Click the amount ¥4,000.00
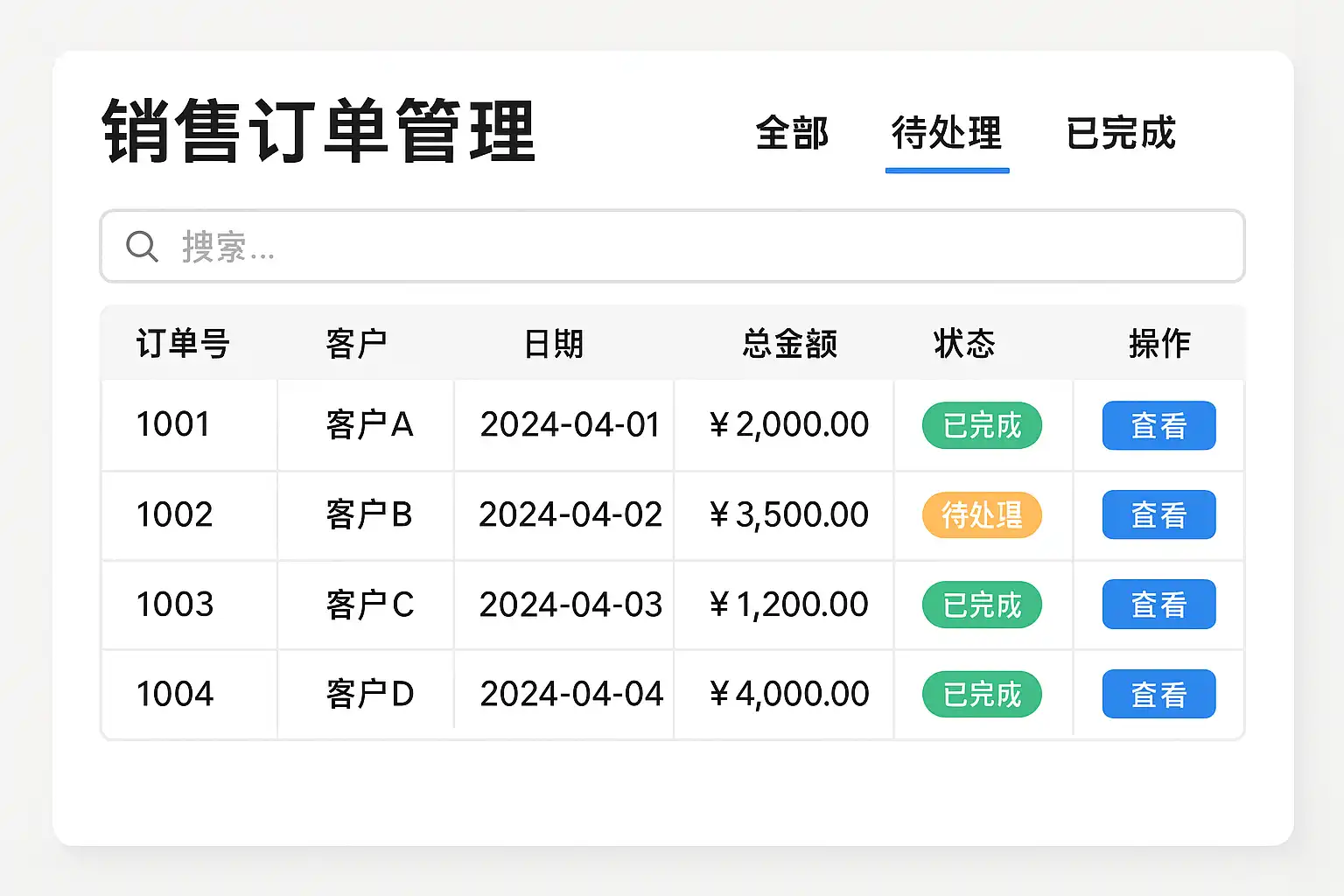 [788, 695]
